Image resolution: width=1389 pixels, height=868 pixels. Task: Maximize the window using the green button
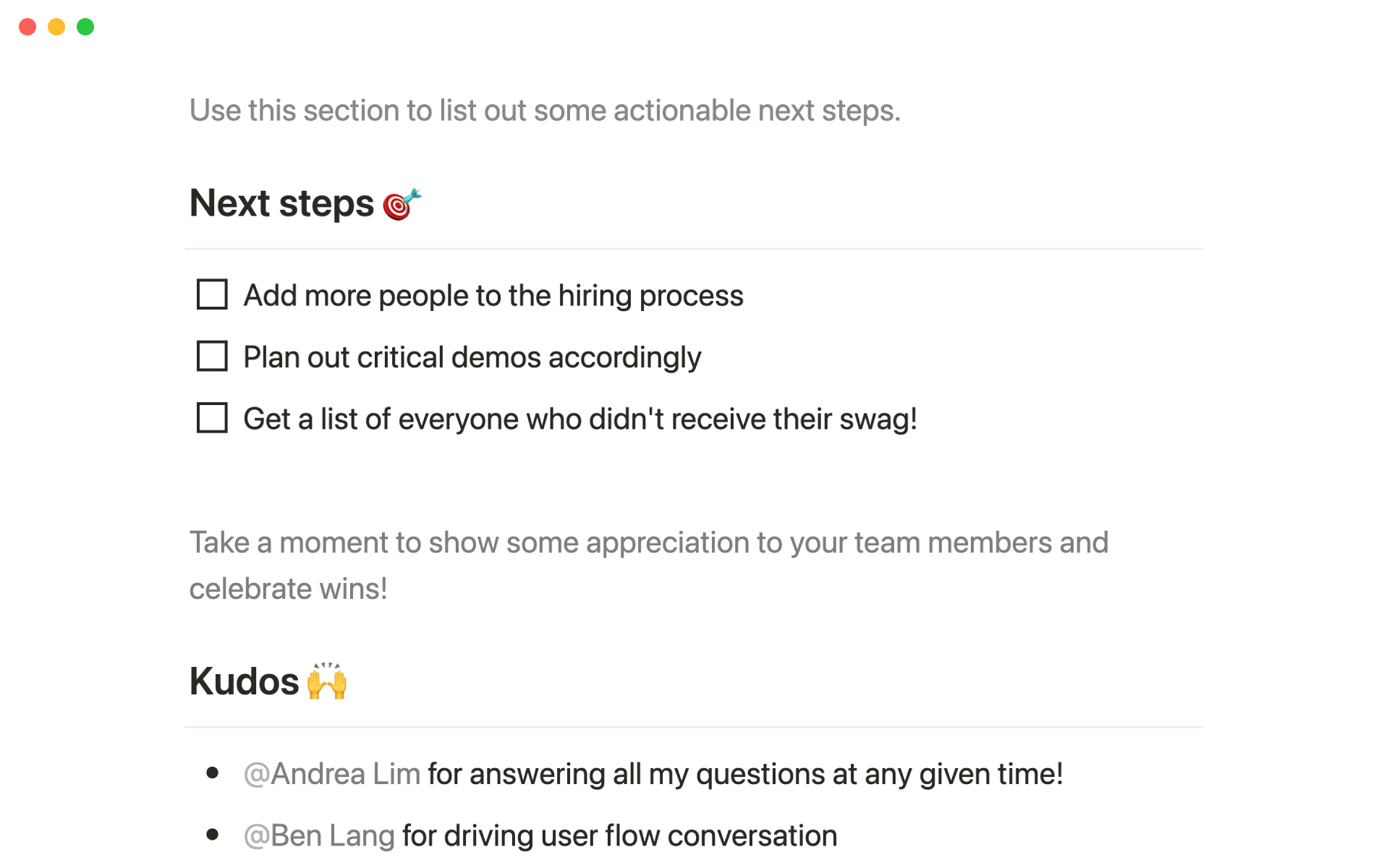[85, 27]
